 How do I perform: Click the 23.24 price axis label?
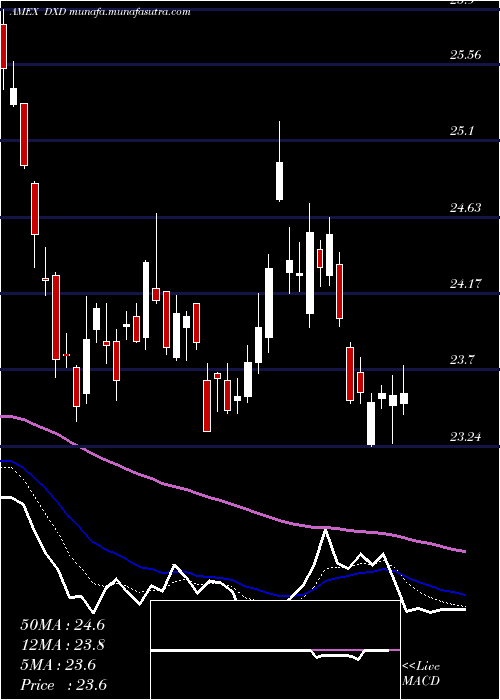coord(466,436)
